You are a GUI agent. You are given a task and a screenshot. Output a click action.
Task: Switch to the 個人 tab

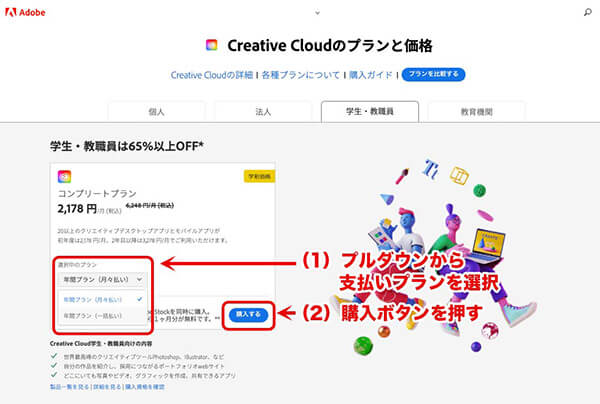156,112
